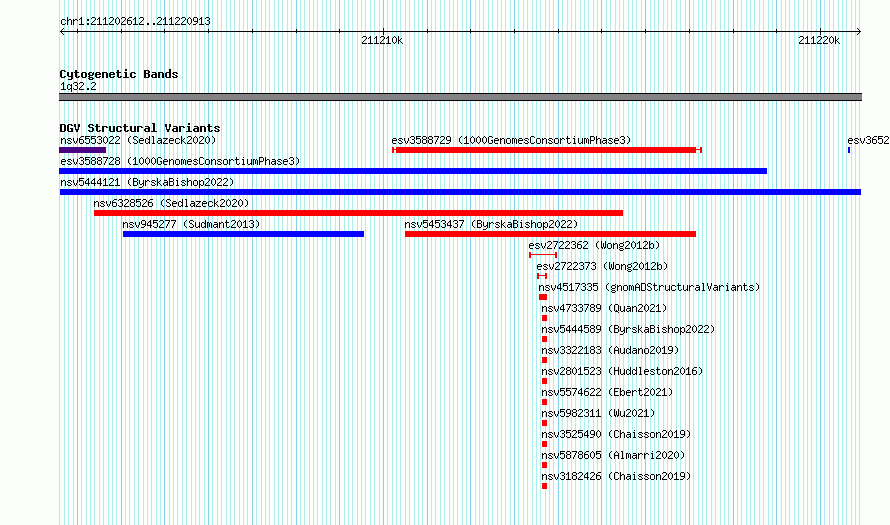890x525 pixels.
Task: Select the red marker under nsv5982311
Action: click(x=544, y=423)
